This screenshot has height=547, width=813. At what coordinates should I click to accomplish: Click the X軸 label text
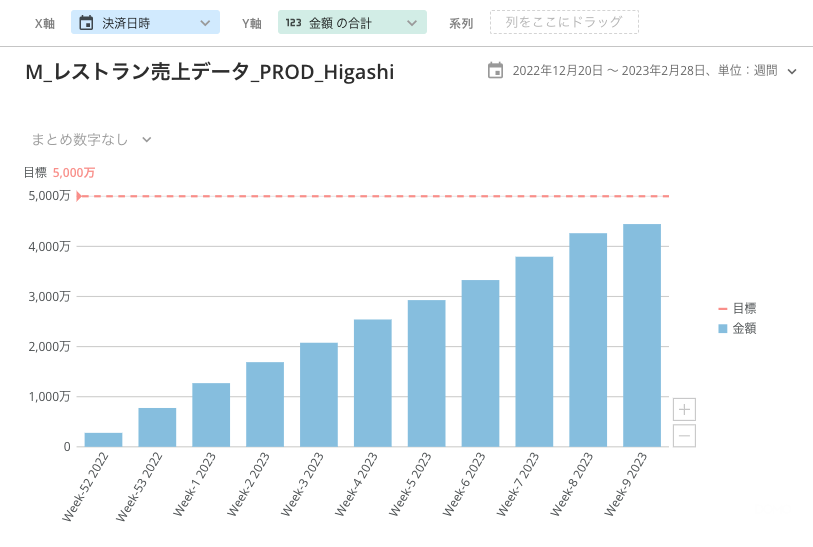click(45, 23)
